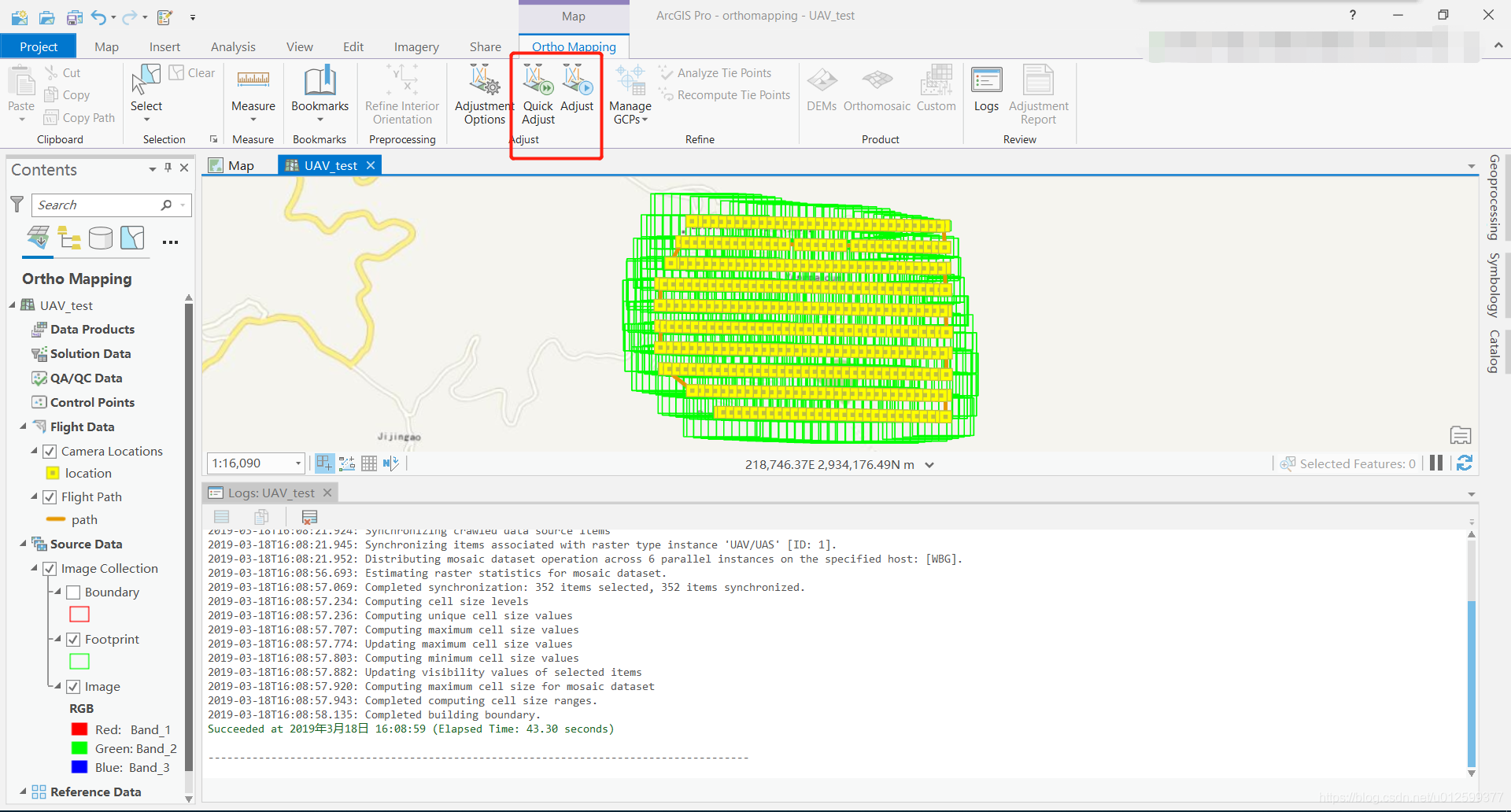Save the project from the quick access toolbar
Image resolution: width=1511 pixels, height=812 pixels.
(x=74, y=17)
